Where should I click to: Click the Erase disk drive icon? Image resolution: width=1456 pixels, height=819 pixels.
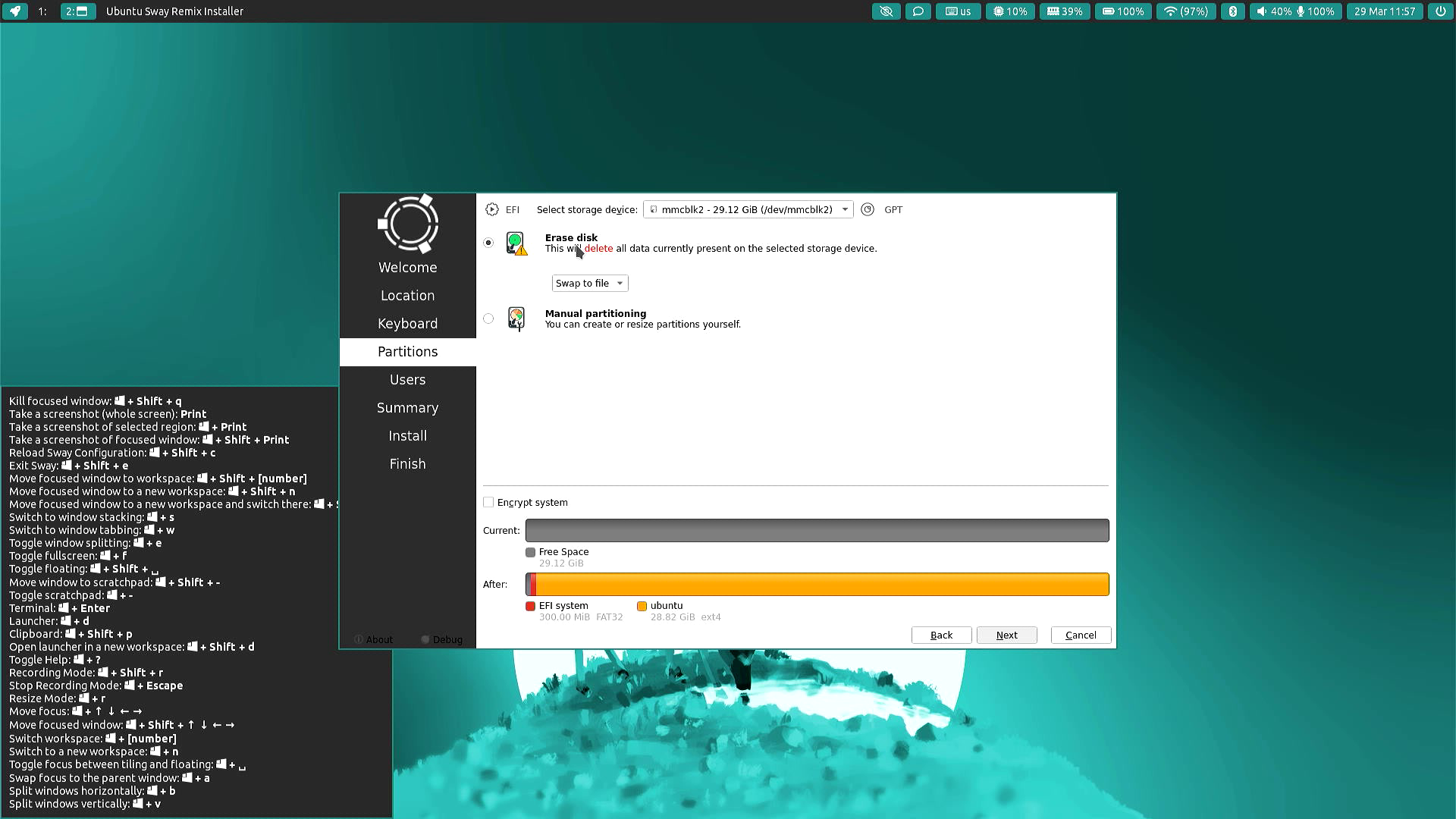516,243
